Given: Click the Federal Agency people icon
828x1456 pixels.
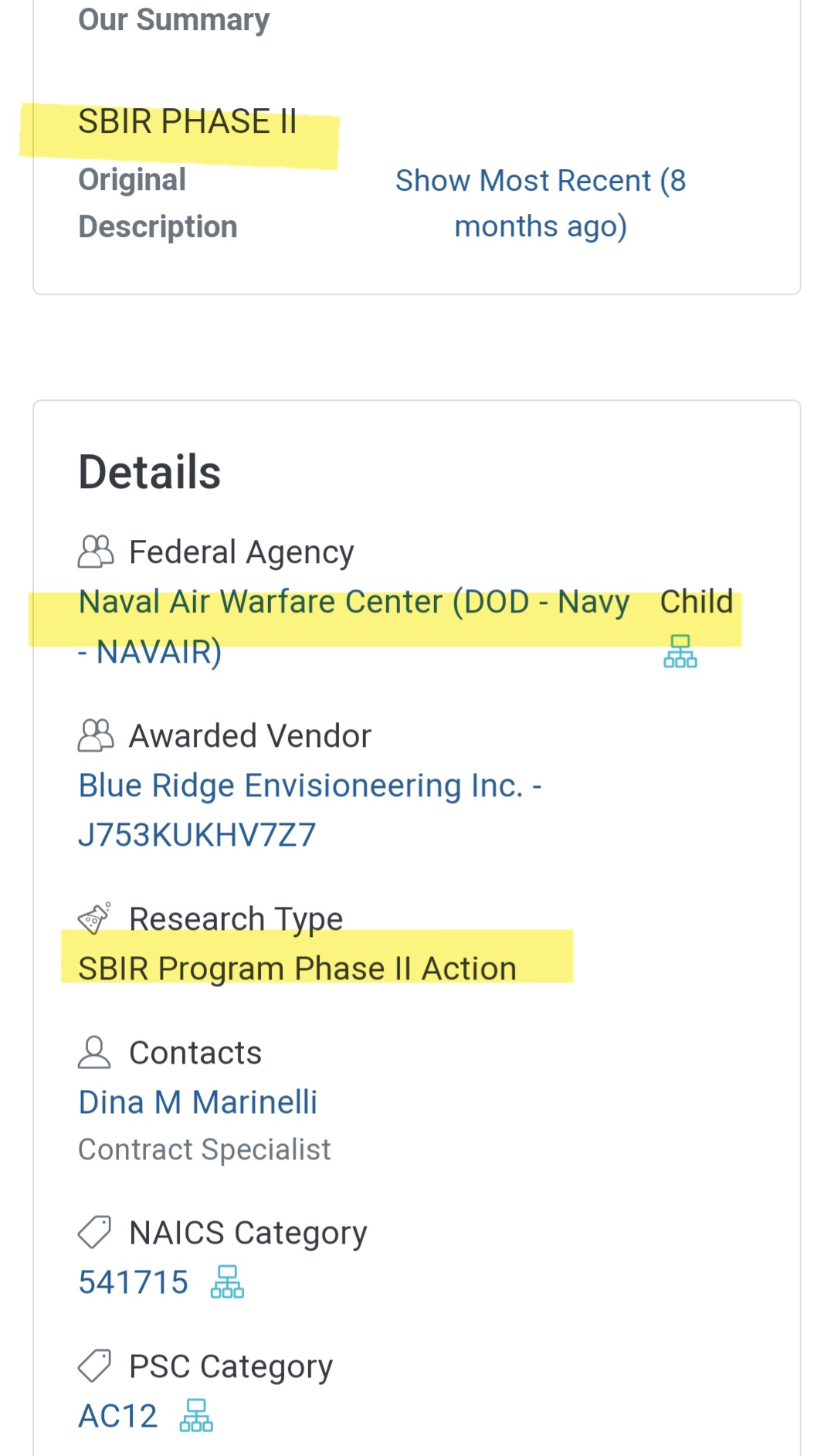Looking at the screenshot, I should [x=96, y=552].
